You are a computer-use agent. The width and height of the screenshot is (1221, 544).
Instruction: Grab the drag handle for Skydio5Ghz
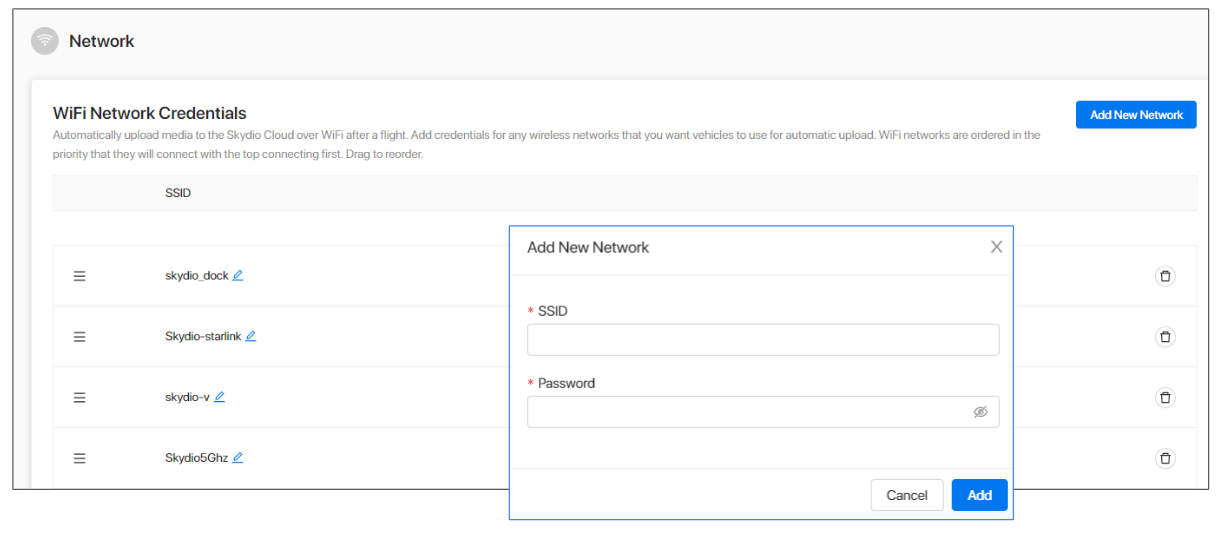pos(79,458)
